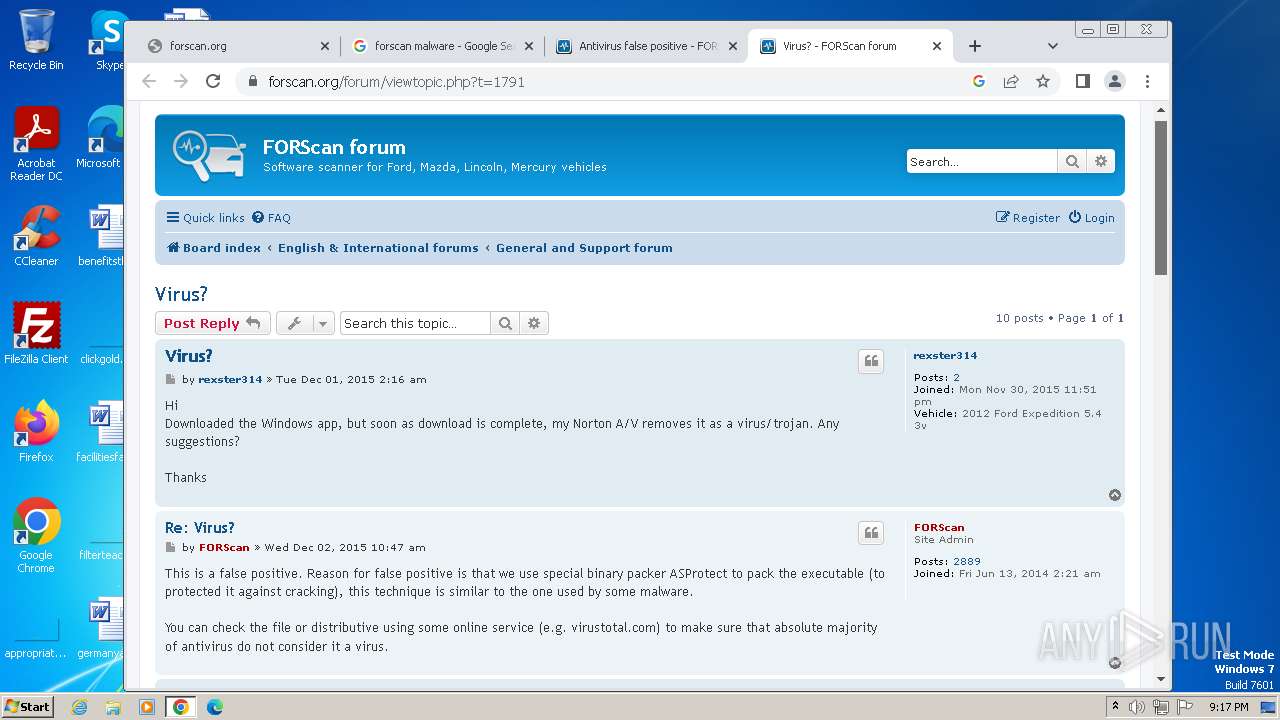
Task: Open a new Chrome tab
Action: click(x=974, y=46)
